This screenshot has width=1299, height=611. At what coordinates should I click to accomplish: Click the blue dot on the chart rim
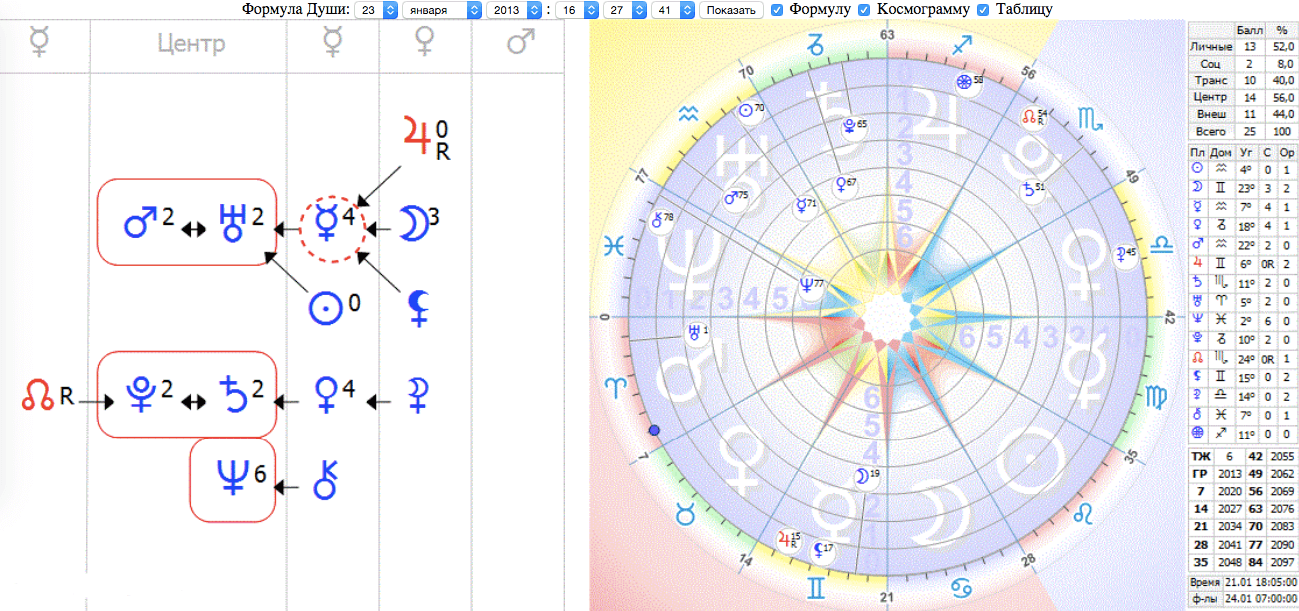point(654,430)
